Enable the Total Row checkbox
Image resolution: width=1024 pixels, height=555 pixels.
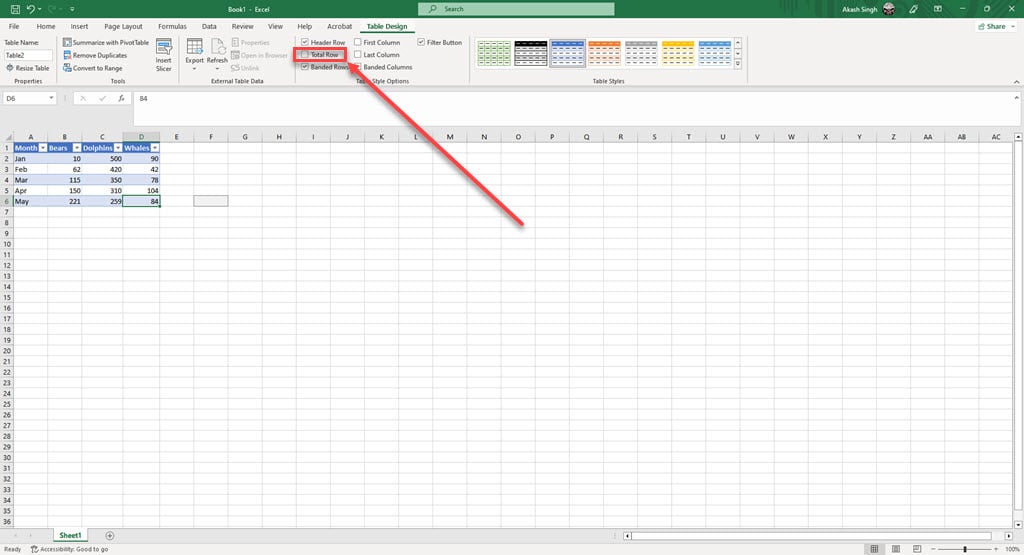click(305, 55)
